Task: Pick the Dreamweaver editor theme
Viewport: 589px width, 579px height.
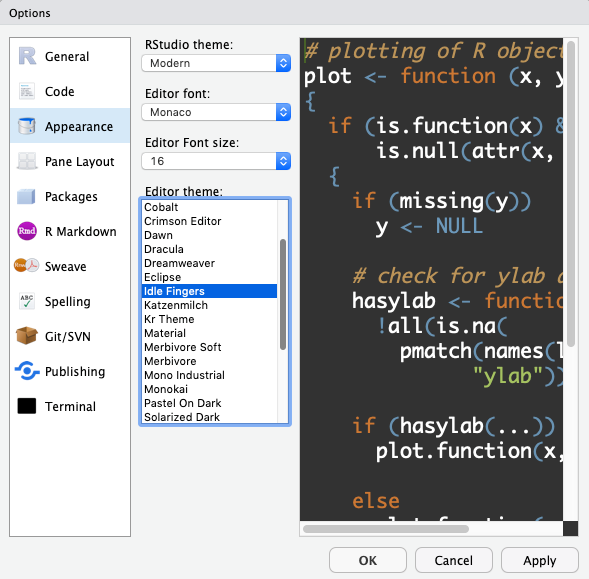Action: pyautogui.click(x=210, y=263)
